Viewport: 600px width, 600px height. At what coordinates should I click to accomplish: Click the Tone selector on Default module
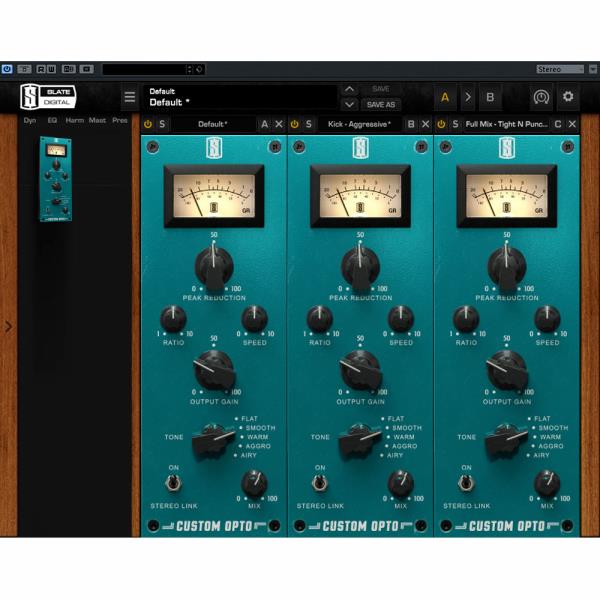coord(213,440)
